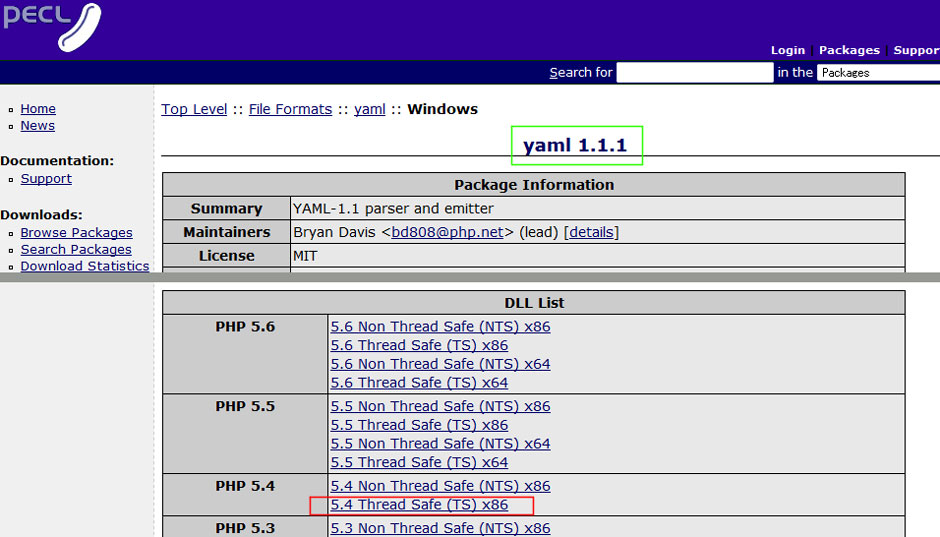940x537 pixels.
Task: Go to File Formats breadcrumb
Action: (x=290, y=109)
